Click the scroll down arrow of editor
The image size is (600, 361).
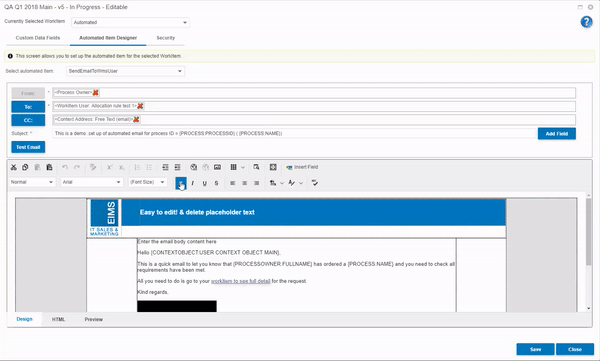coord(588,309)
